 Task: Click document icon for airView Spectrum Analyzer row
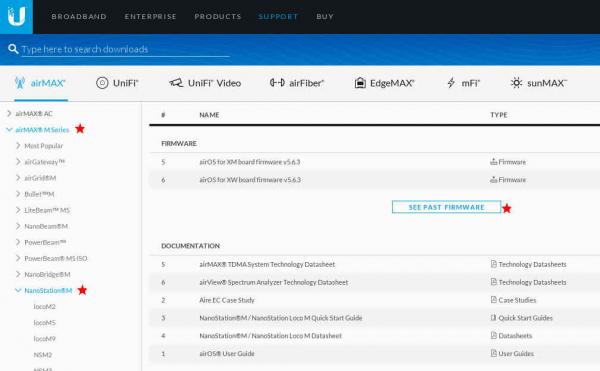click(x=494, y=282)
